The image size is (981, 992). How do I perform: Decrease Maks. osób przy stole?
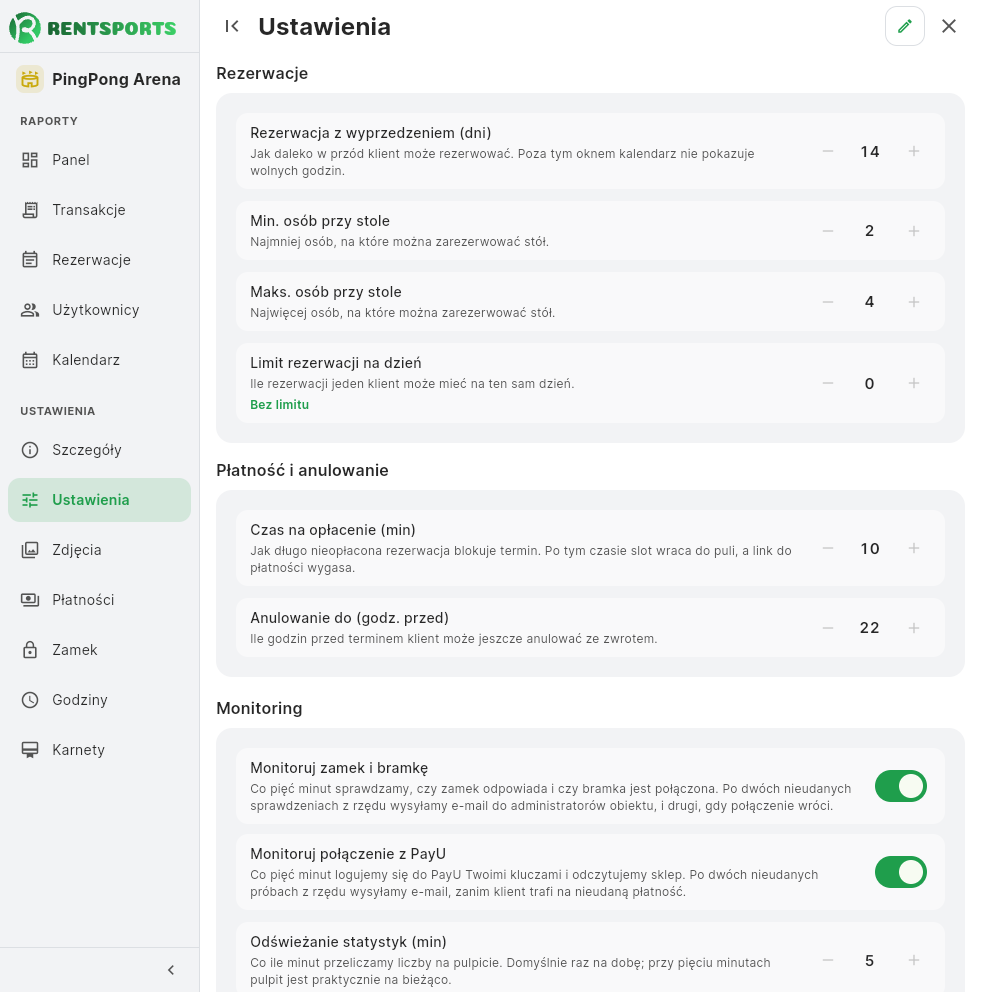tap(828, 302)
